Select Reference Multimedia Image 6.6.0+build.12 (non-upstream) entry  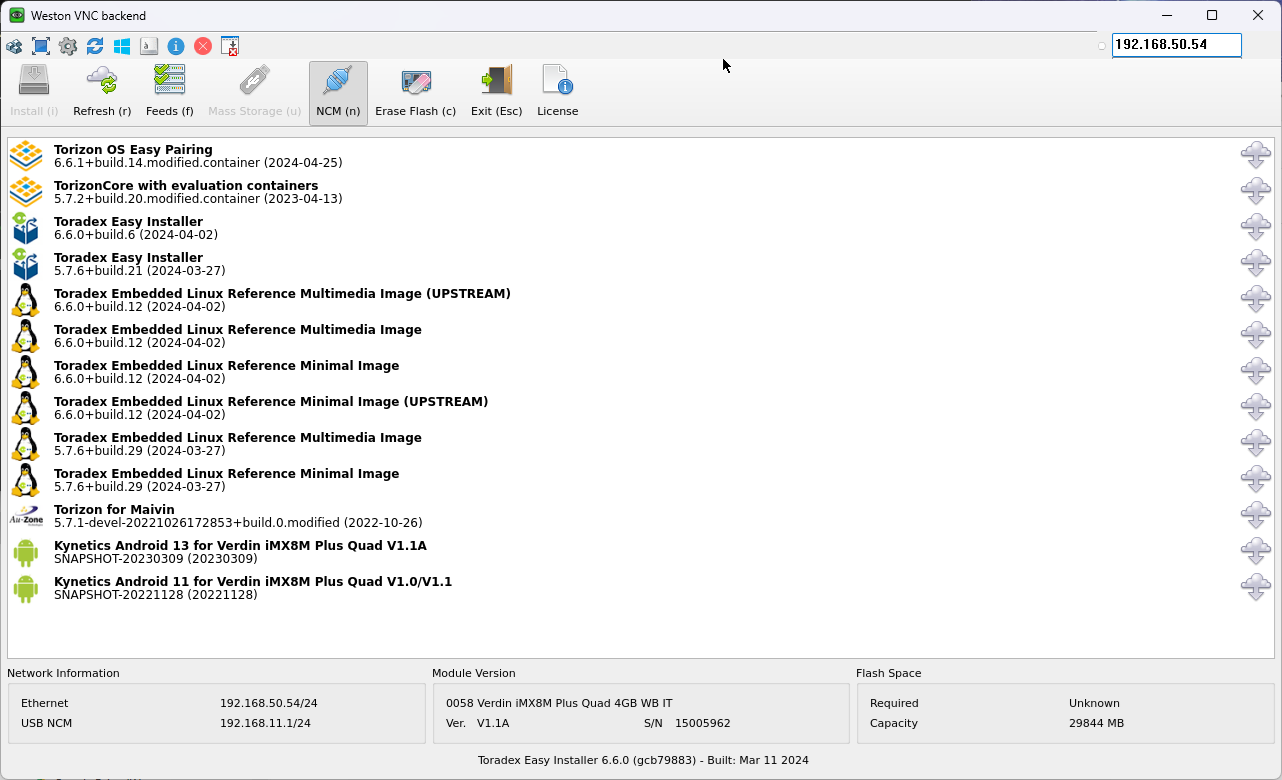pyautogui.click(x=640, y=336)
